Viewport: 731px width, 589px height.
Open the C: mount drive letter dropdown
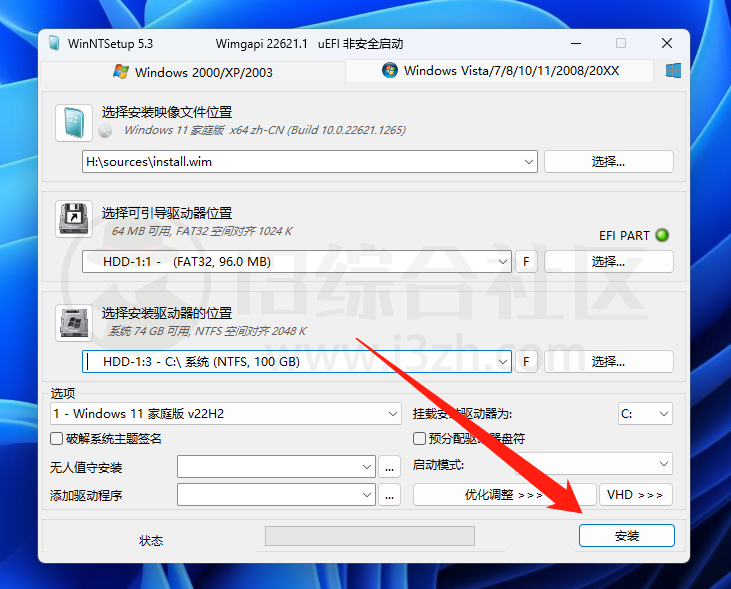pos(645,414)
